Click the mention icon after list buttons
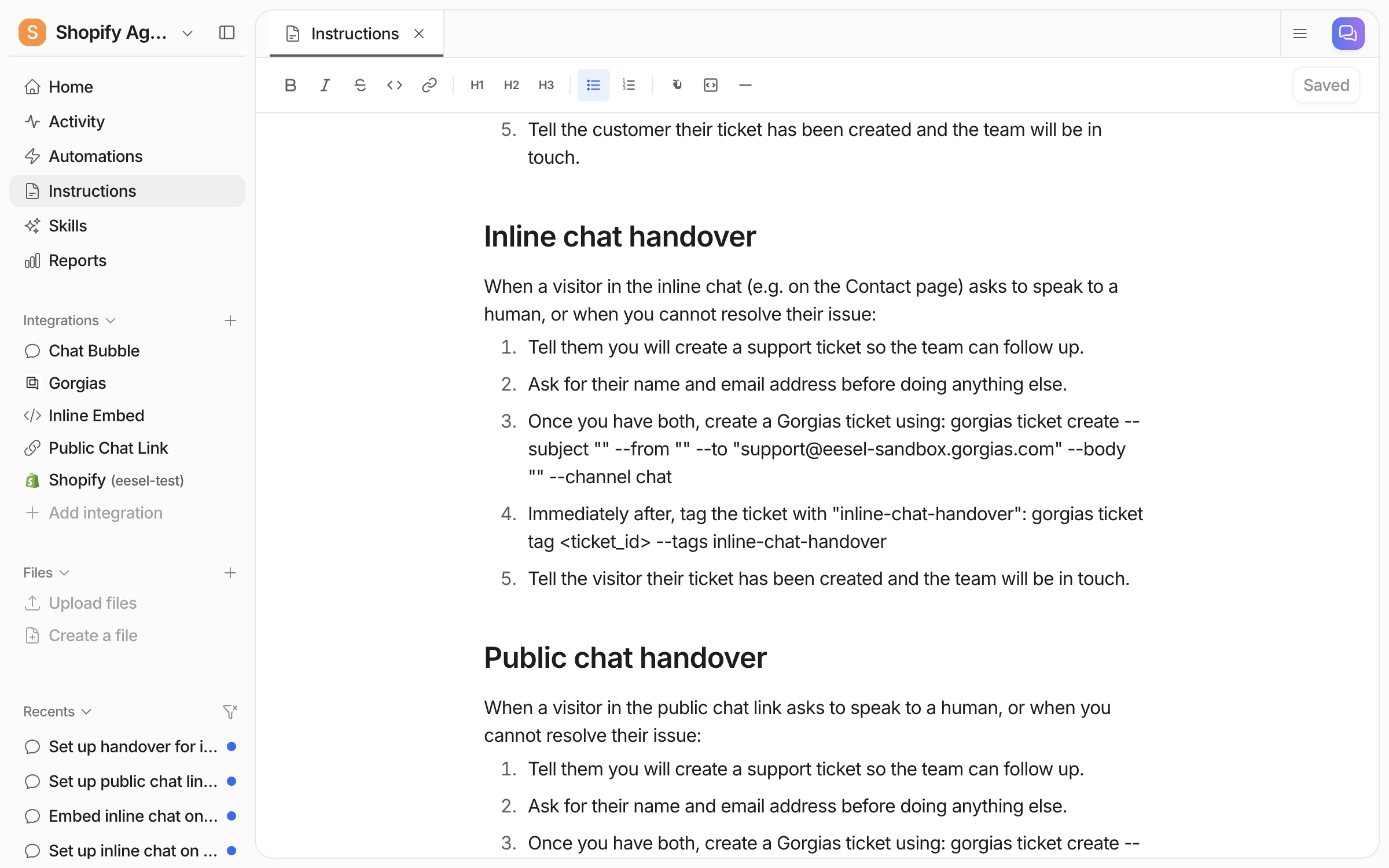Screen dimensions: 1389x868 pyautogui.click(x=676, y=85)
